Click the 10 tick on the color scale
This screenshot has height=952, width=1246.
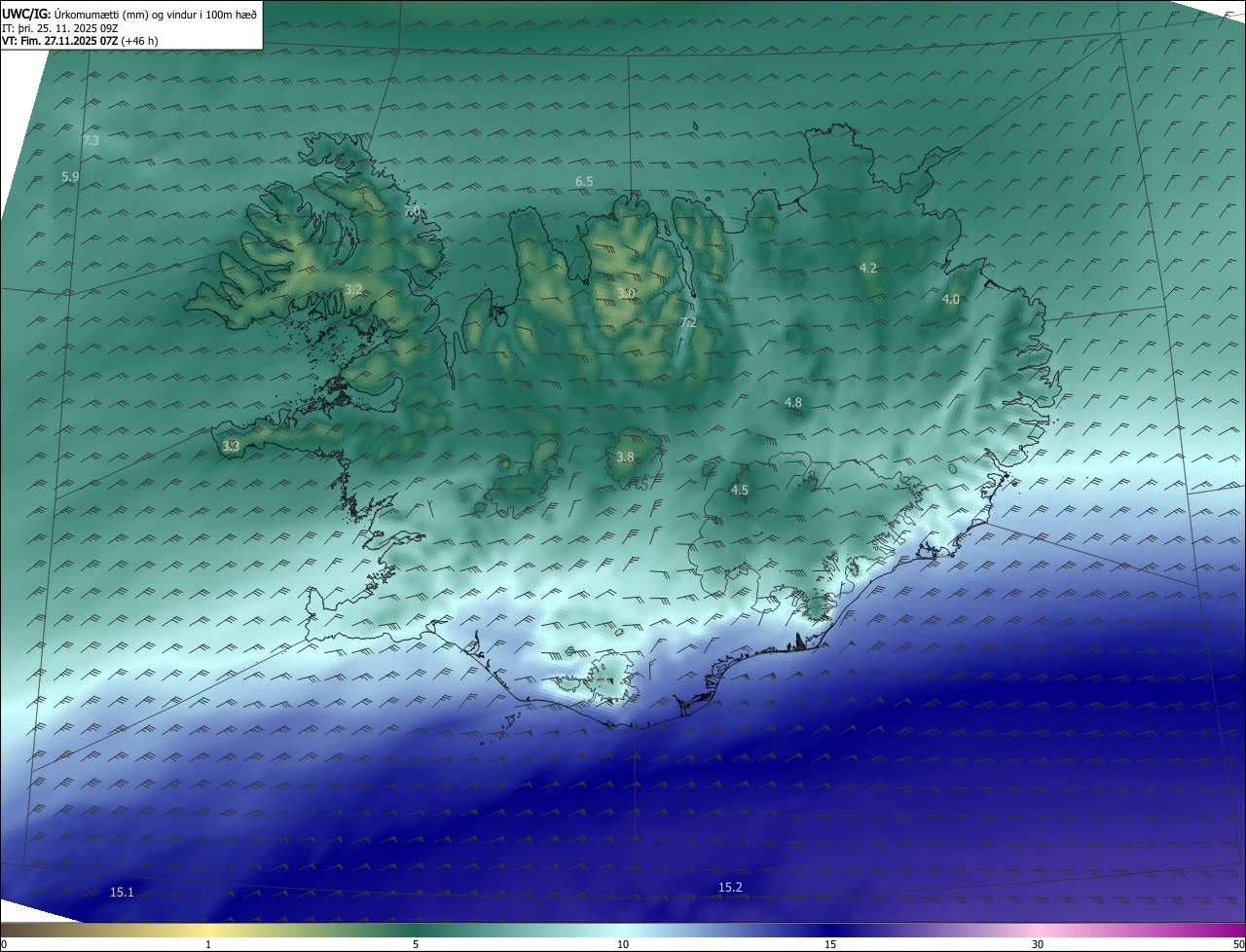pyautogui.click(x=623, y=944)
